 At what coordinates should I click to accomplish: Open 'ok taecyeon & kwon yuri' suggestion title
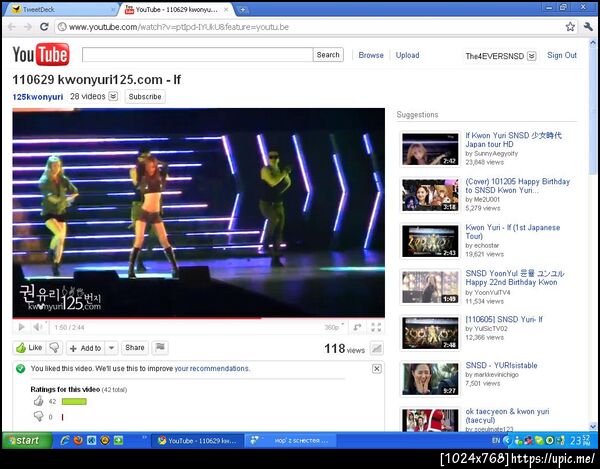(507, 415)
